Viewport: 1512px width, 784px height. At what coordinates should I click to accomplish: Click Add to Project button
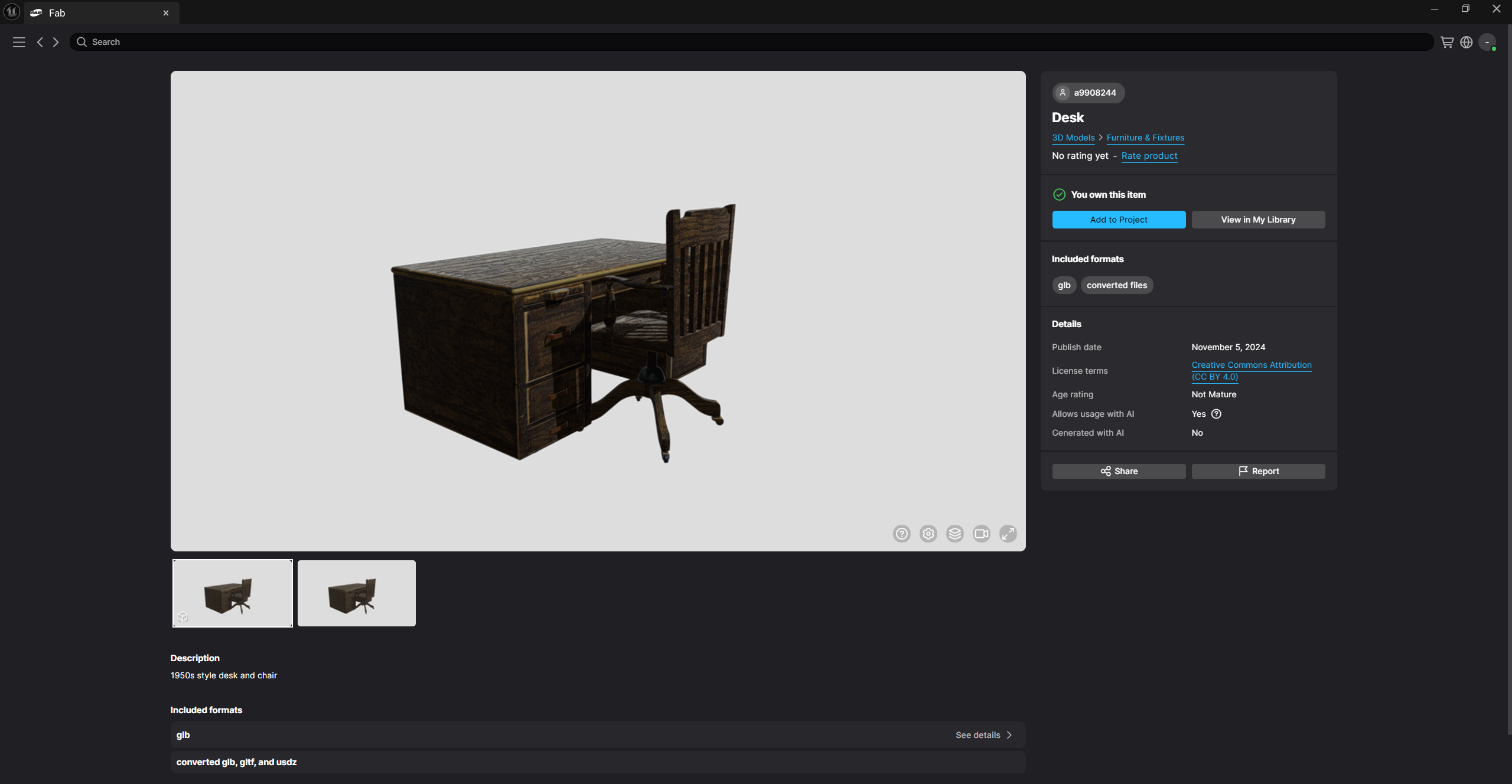(1118, 220)
